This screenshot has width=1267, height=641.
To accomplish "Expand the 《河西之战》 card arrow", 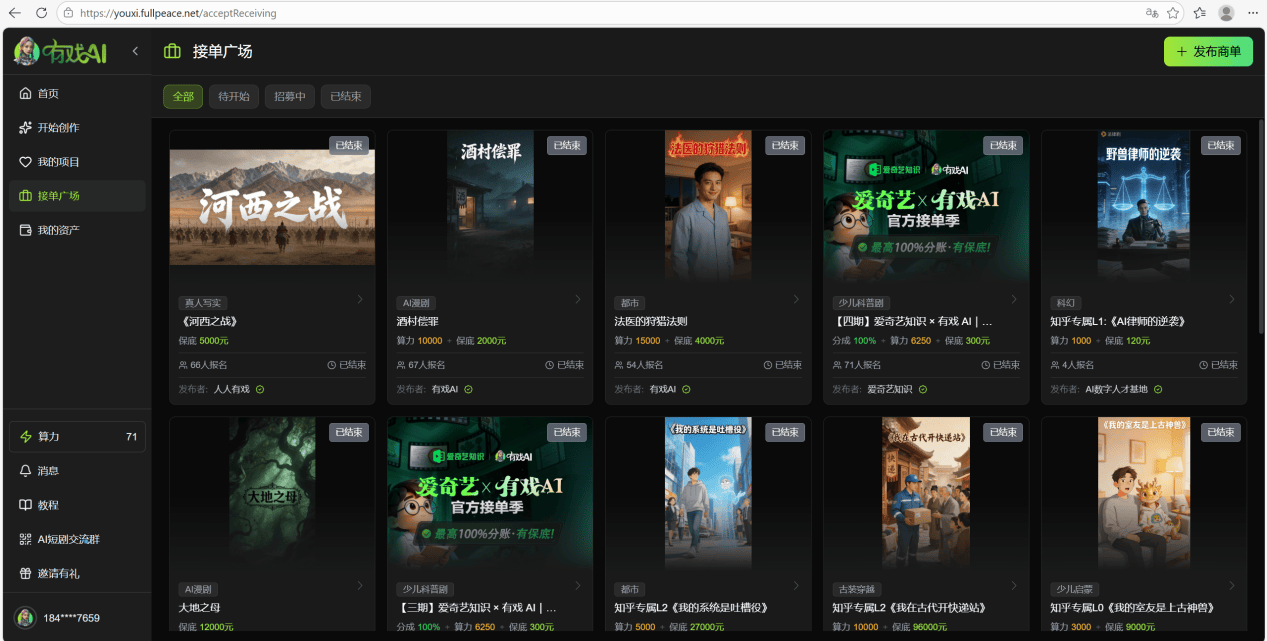I will coord(360,299).
